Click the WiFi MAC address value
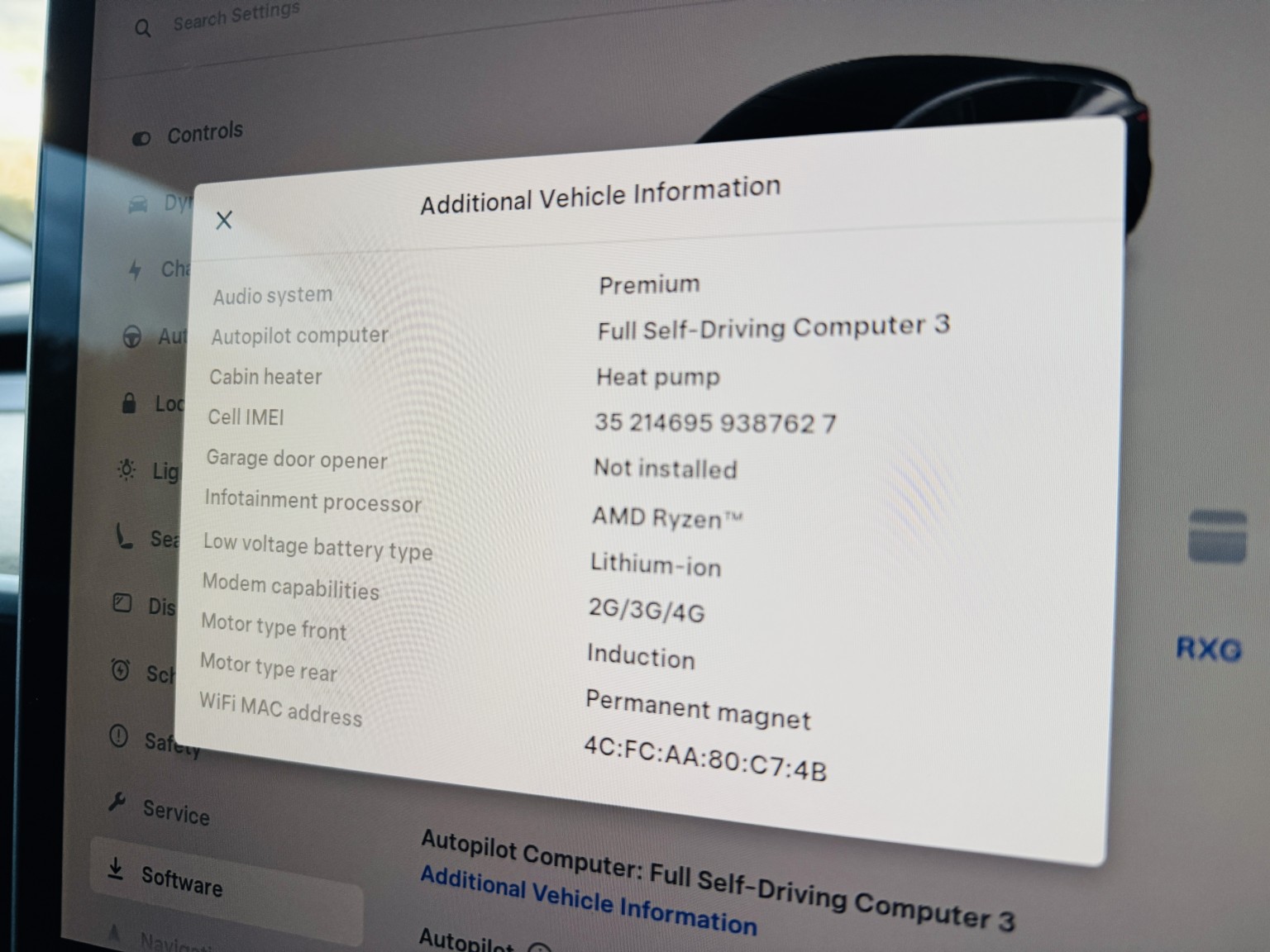Image resolution: width=1270 pixels, height=952 pixels. (704, 758)
